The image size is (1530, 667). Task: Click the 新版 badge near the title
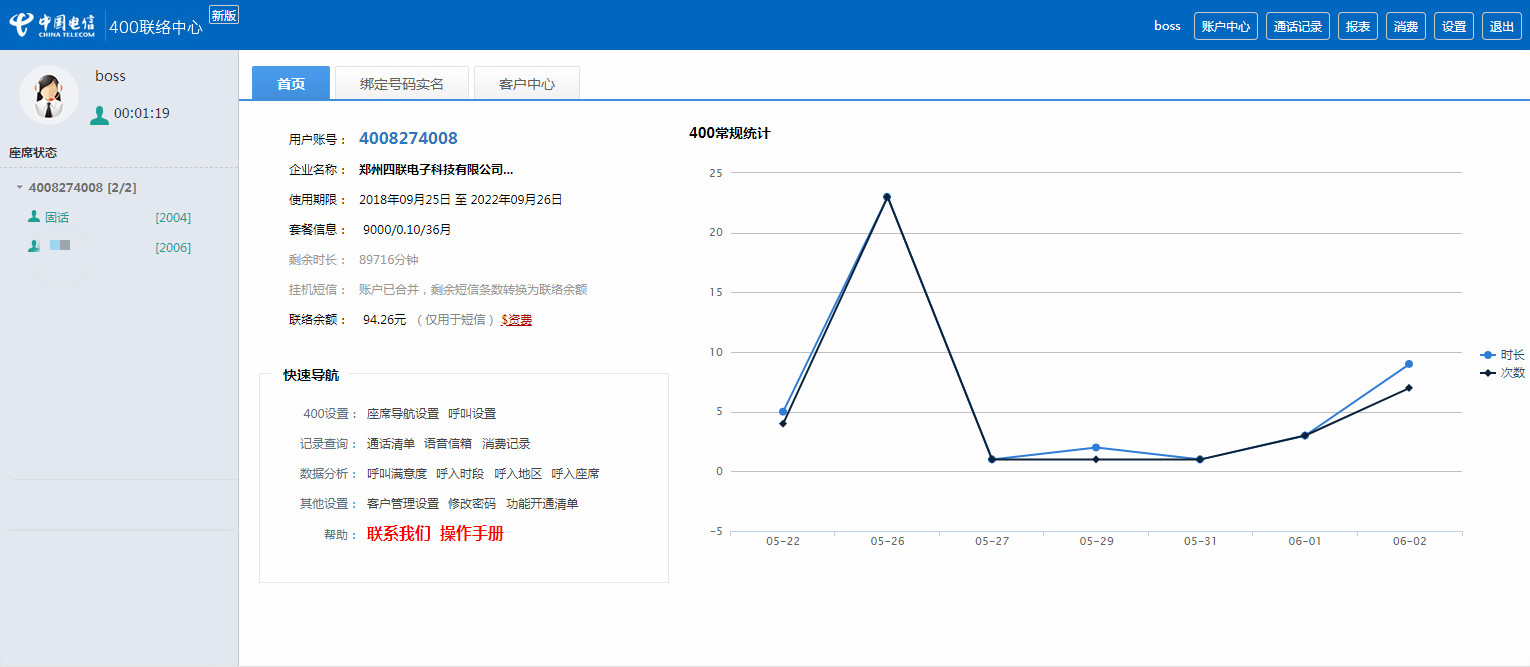point(224,14)
